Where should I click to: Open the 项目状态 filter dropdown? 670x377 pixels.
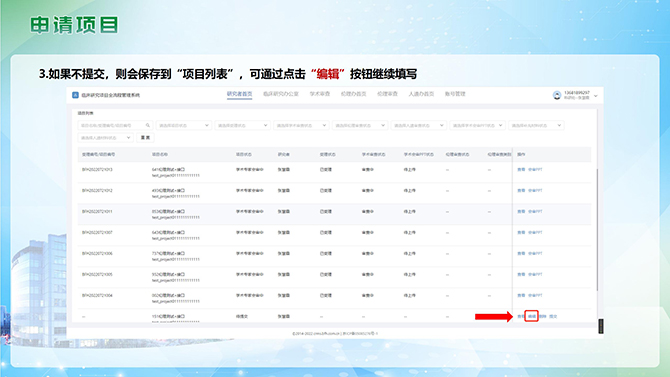point(183,125)
